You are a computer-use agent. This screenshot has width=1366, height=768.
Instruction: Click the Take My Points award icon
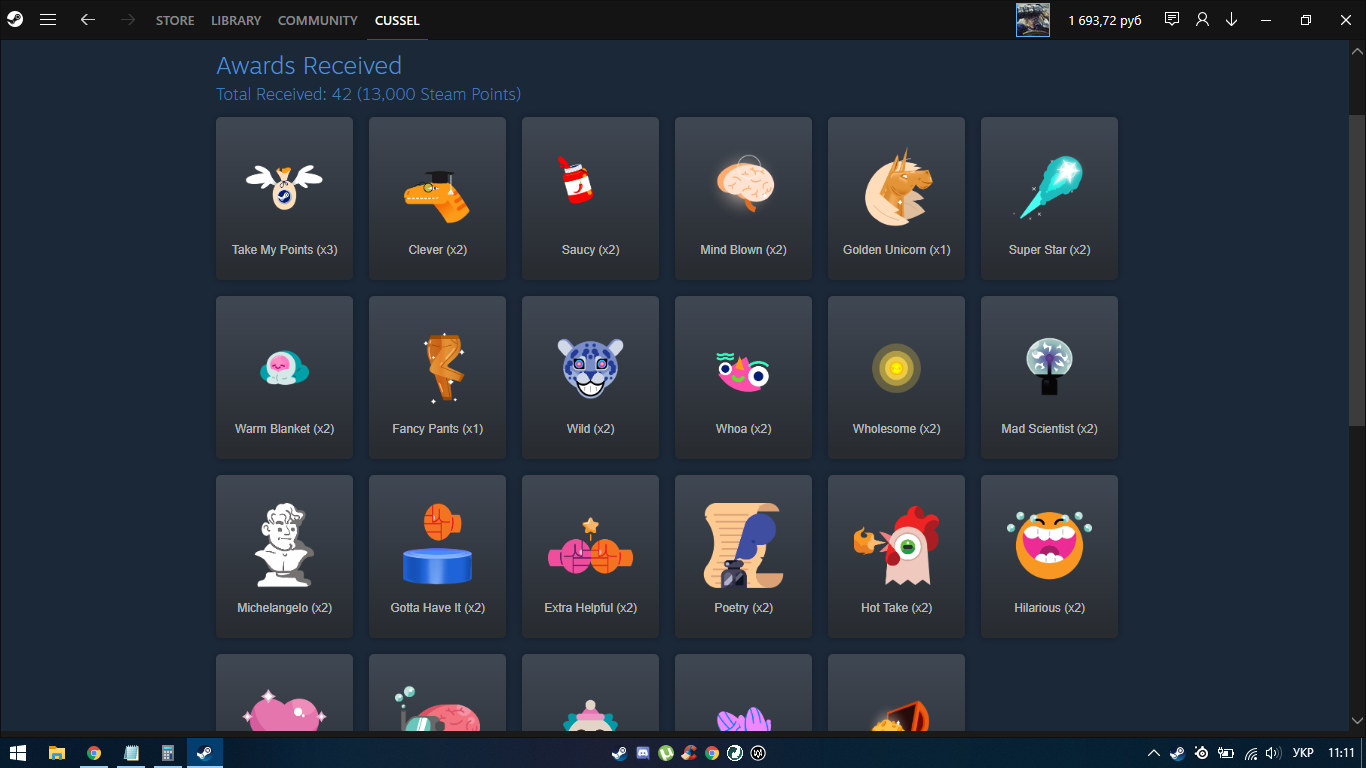(x=284, y=187)
